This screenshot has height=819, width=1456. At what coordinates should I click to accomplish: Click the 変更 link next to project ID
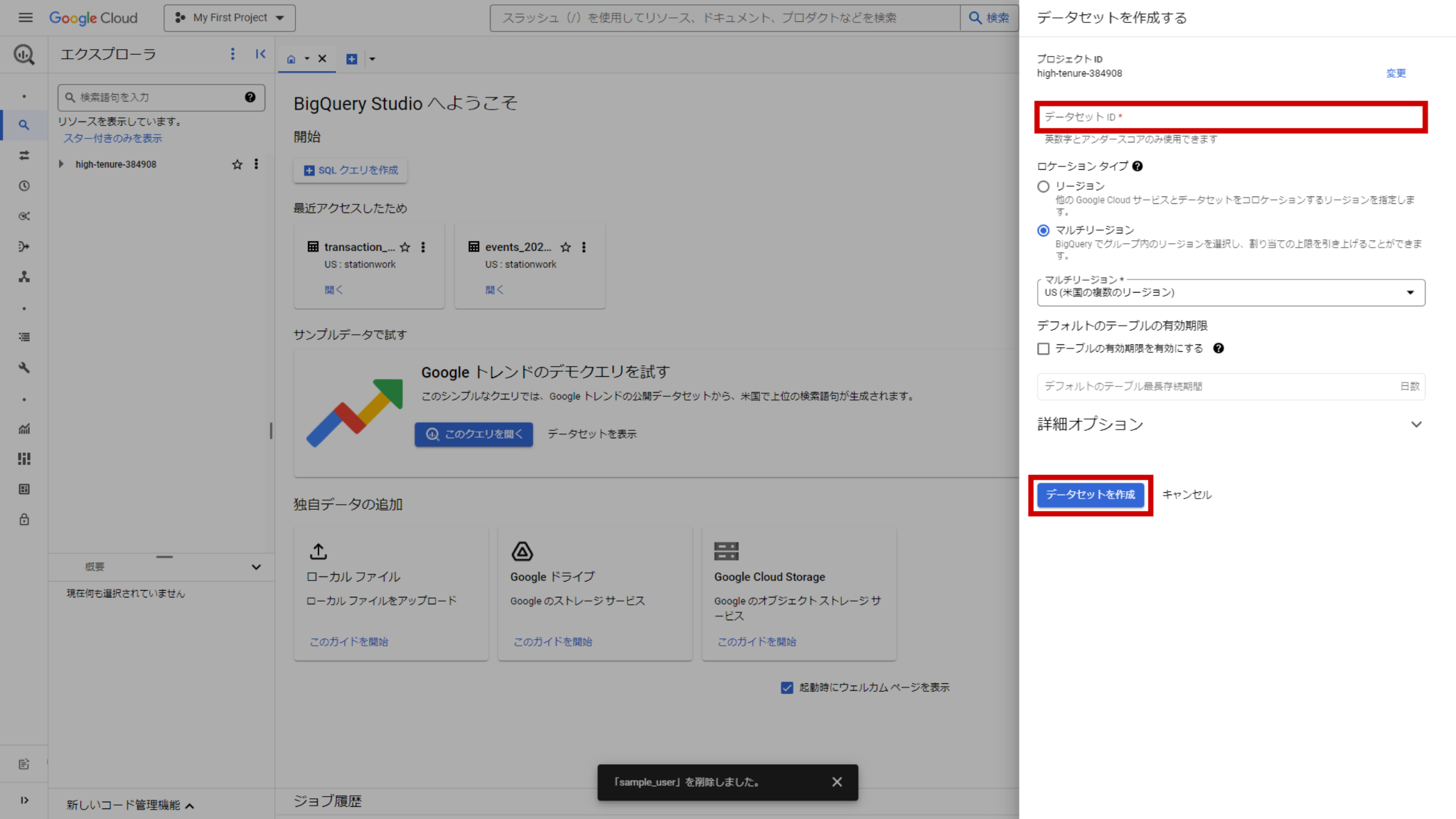point(1396,73)
